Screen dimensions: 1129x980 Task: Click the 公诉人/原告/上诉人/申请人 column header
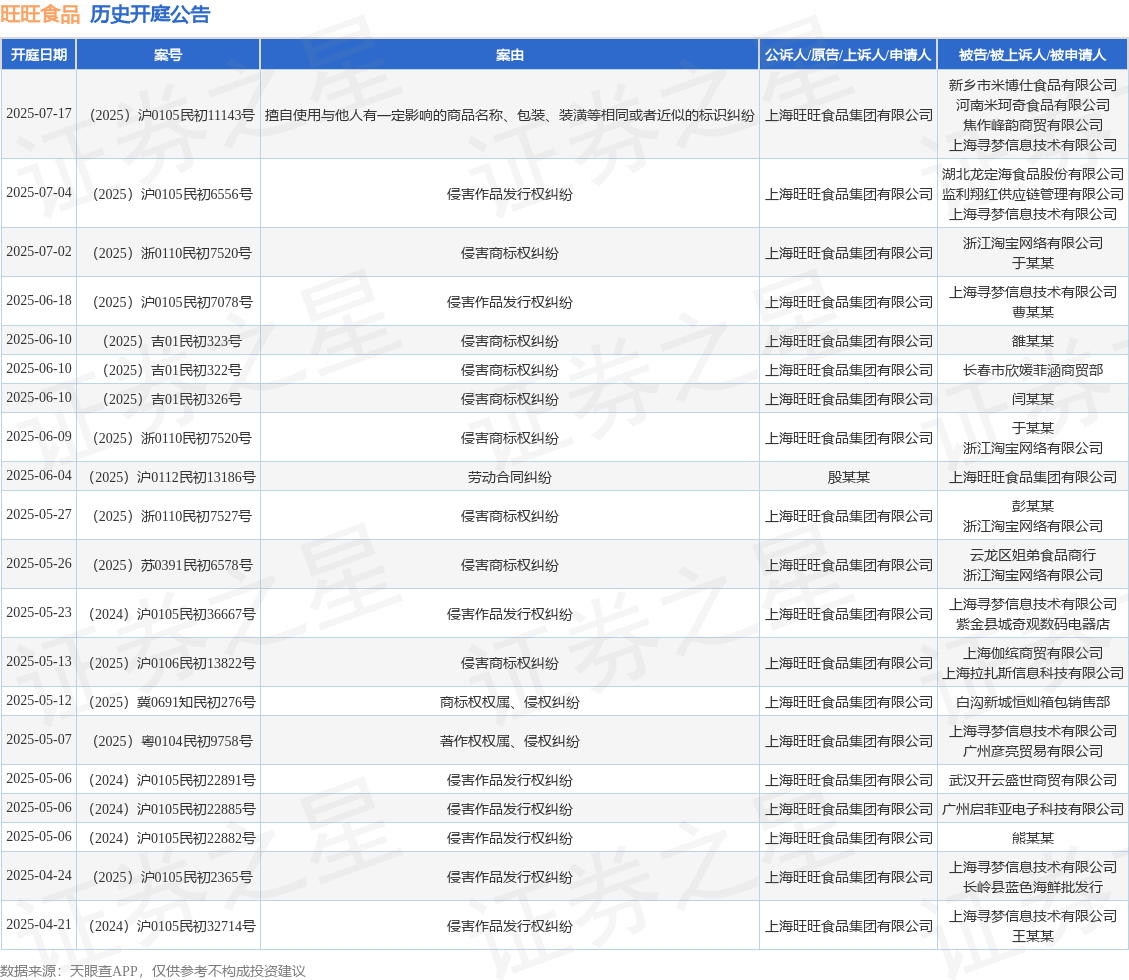click(x=848, y=55)
